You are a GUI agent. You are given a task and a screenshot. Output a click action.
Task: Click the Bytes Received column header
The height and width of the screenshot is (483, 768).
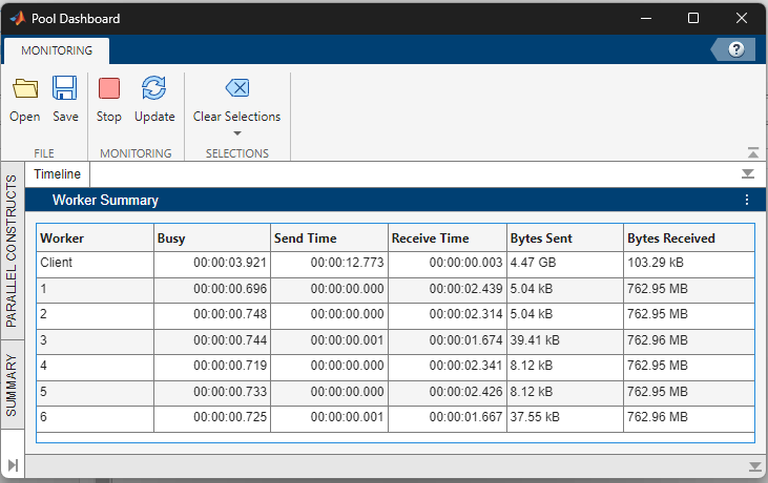pos(686,238)
